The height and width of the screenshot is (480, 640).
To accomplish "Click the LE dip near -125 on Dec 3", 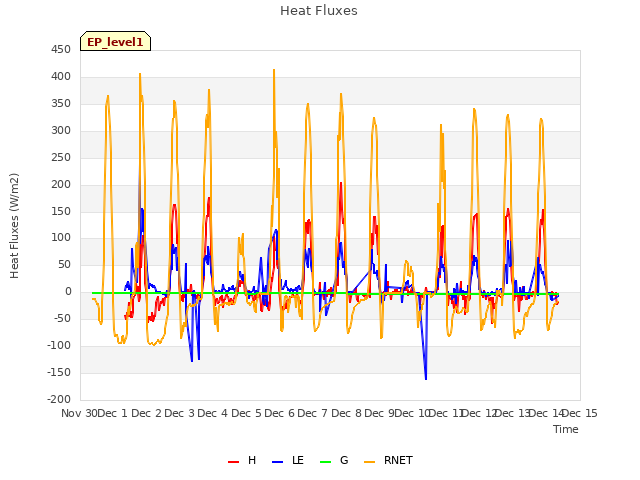I will (192, 360).
